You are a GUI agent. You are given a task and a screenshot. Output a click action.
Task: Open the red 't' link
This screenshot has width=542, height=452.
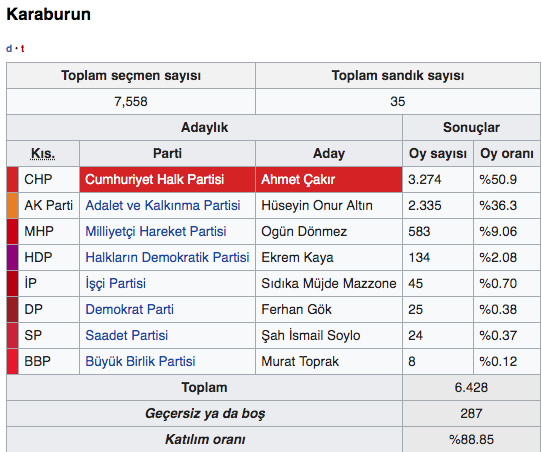22,49
